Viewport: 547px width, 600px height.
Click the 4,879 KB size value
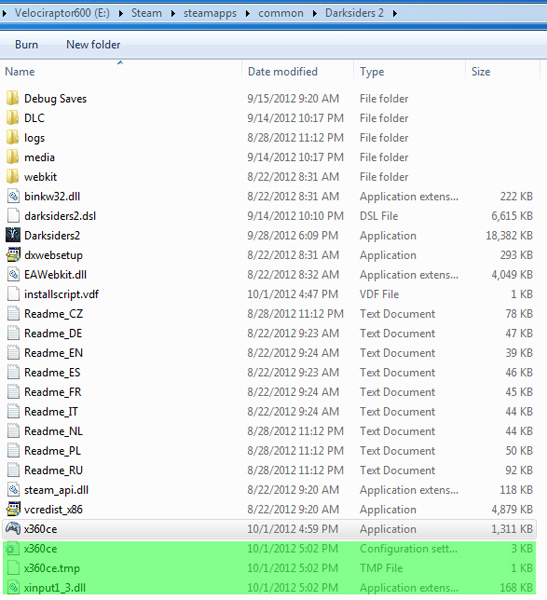(x=512, y=509)
